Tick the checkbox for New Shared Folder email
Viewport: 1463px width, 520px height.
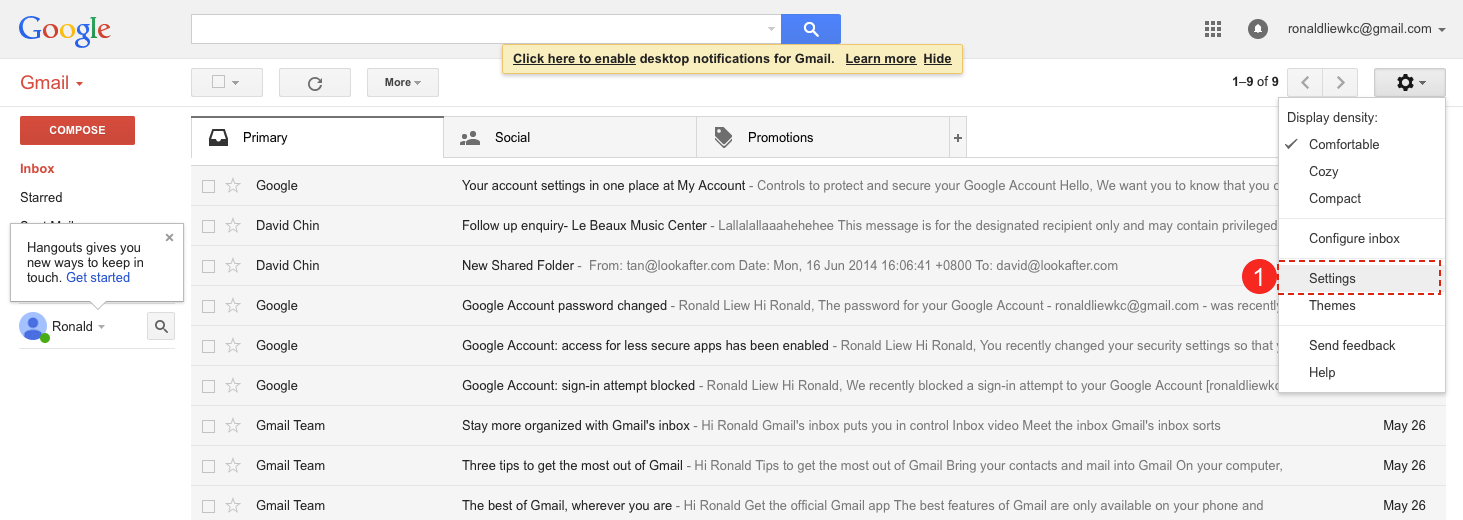[x=208, y=266]
